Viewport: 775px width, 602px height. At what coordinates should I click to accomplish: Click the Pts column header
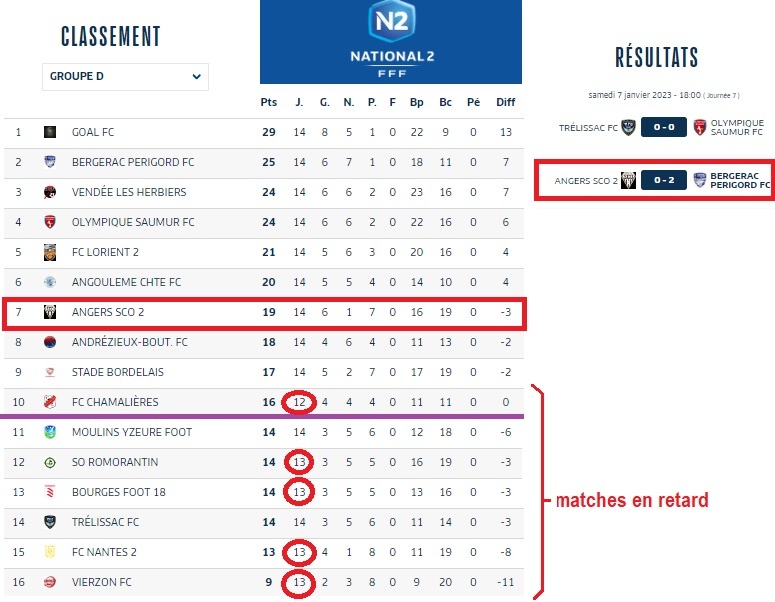click(x=268, y=102)
